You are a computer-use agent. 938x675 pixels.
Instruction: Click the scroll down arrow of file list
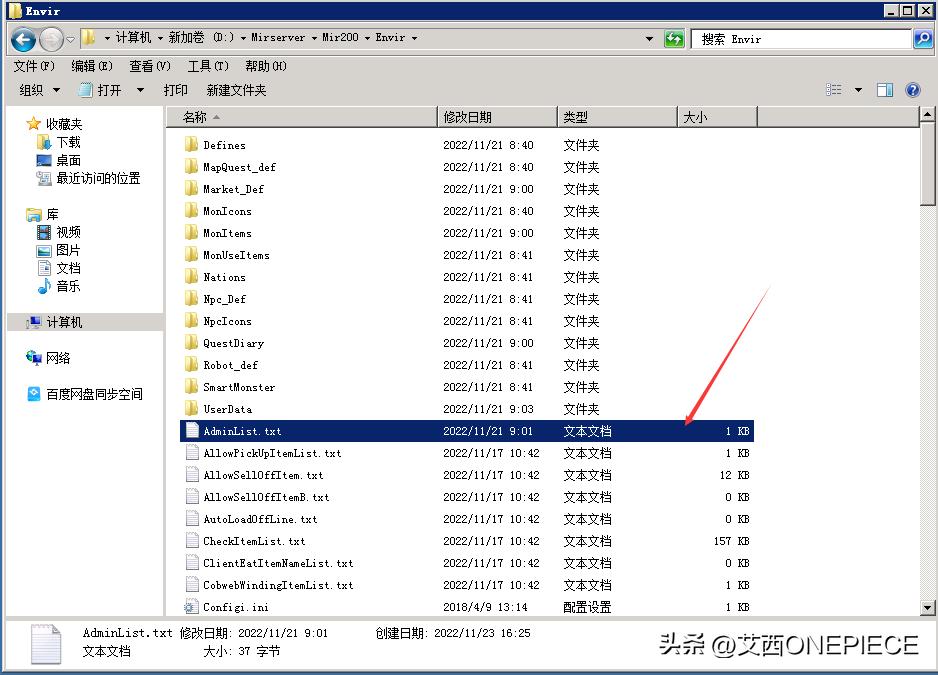click(927, 608)
